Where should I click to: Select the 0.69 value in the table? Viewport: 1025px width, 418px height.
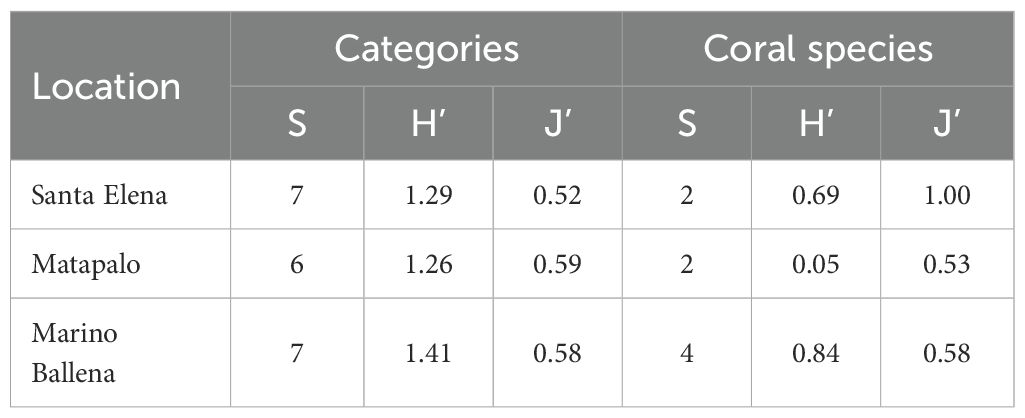(x=816, y=195)
